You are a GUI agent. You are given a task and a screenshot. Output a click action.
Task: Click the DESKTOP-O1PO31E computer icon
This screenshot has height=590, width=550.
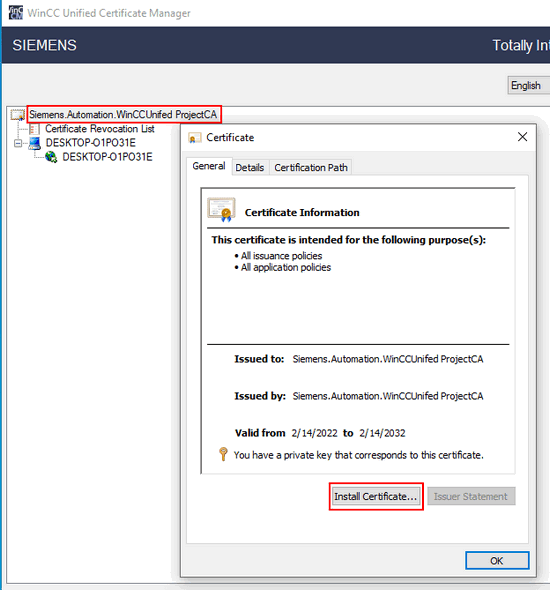coord(35,143)
